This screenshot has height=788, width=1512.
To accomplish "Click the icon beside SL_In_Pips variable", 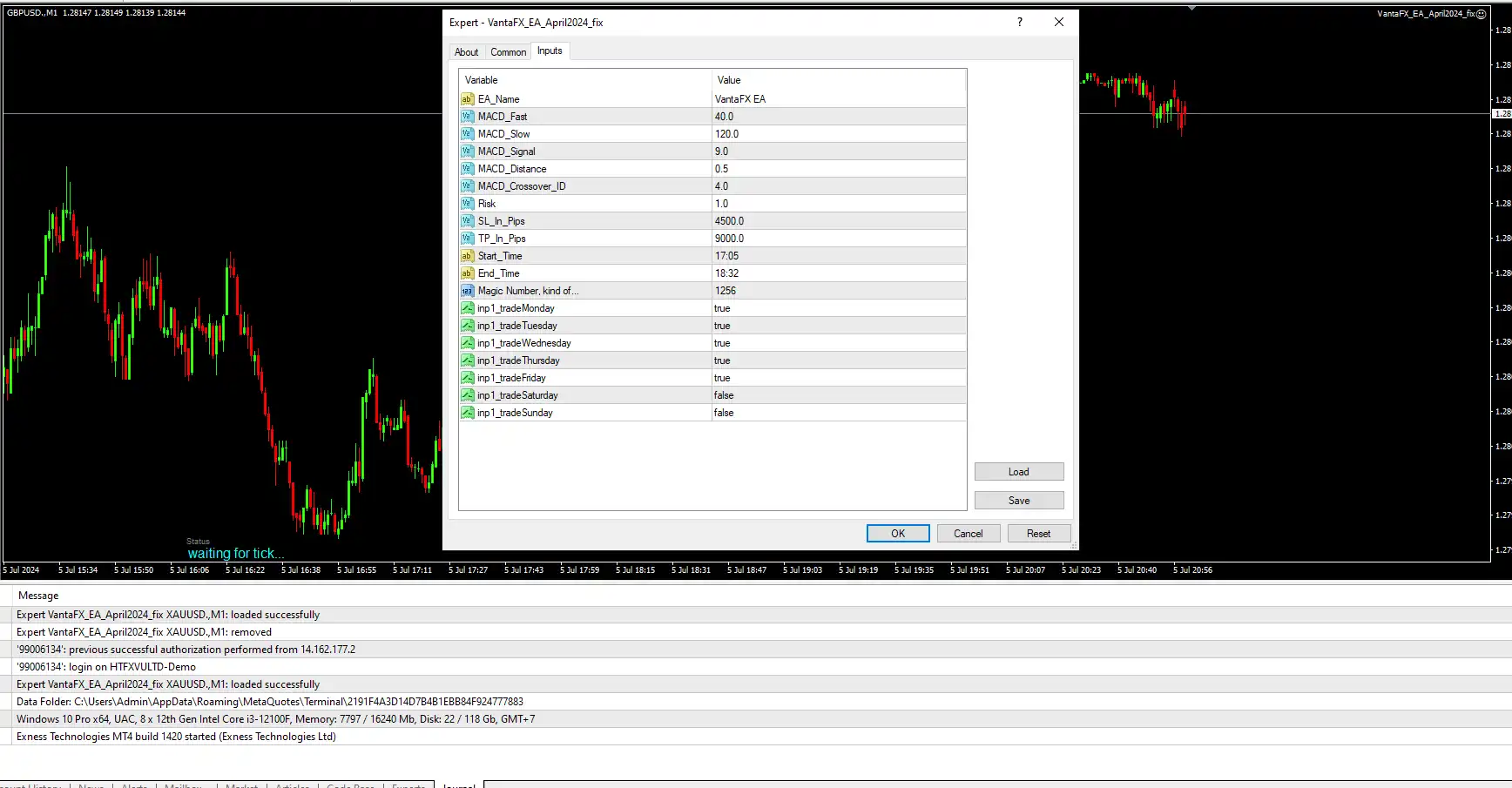I will point(468,221).
